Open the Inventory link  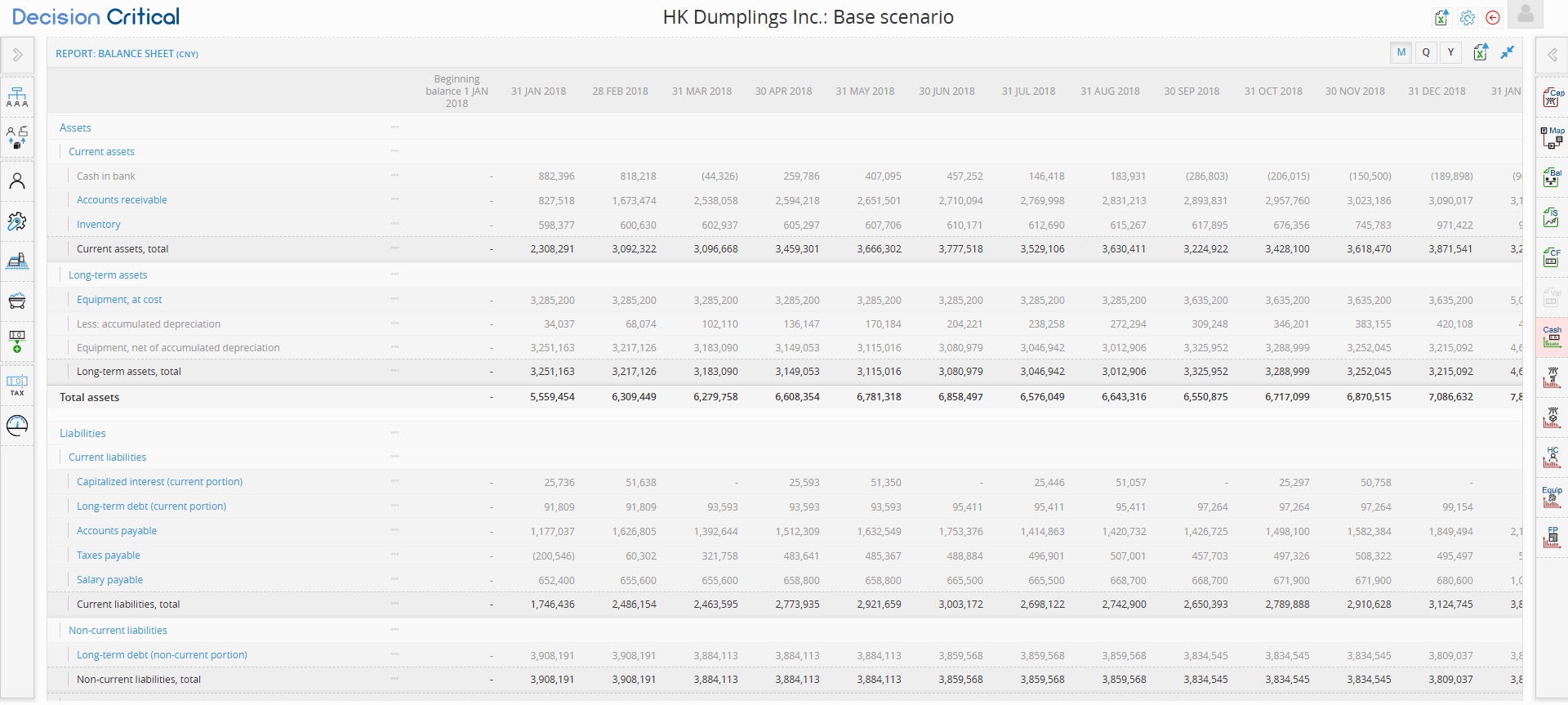click(x=98, y=224)
